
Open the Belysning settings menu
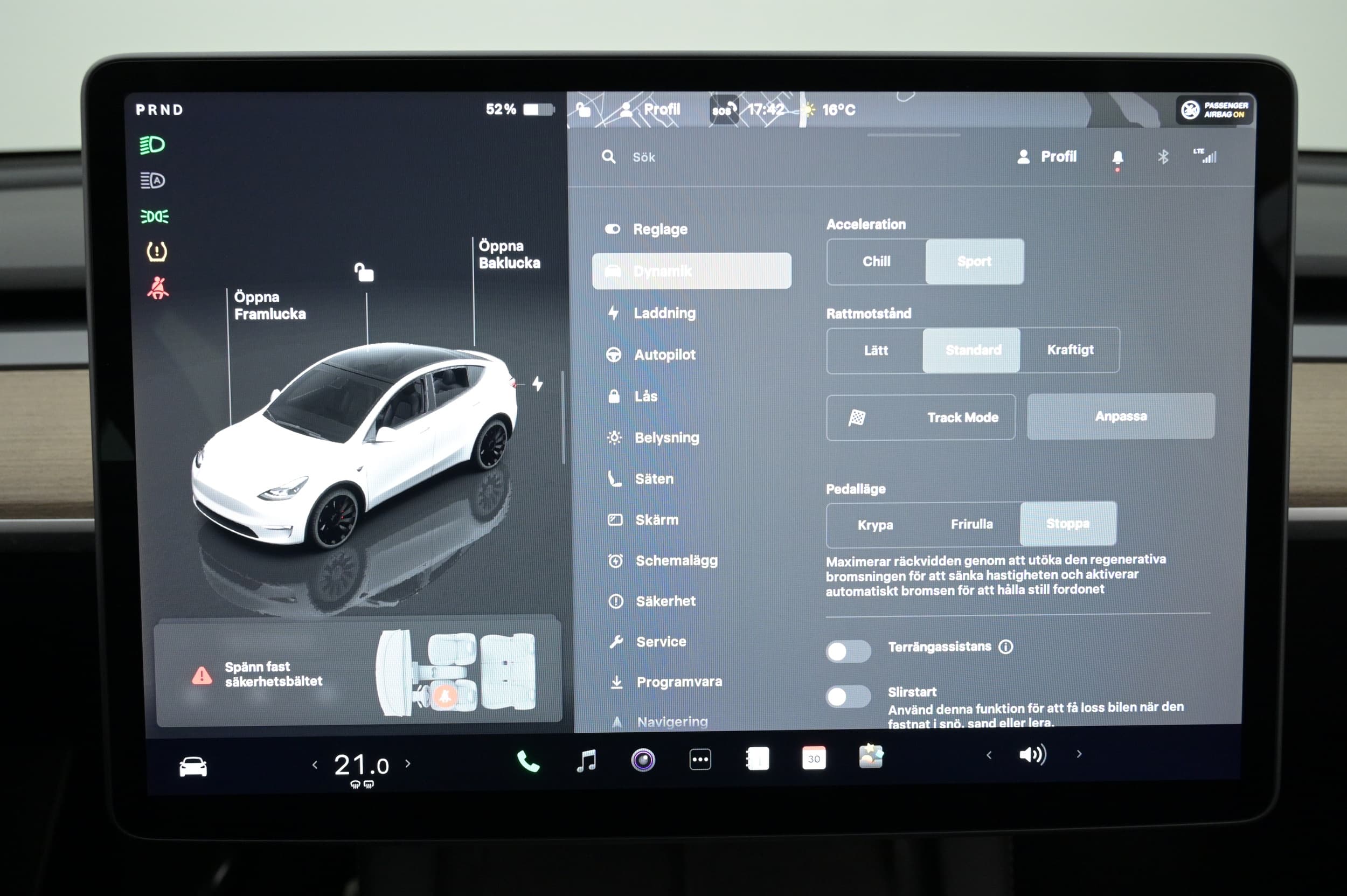tap(691, 437)
